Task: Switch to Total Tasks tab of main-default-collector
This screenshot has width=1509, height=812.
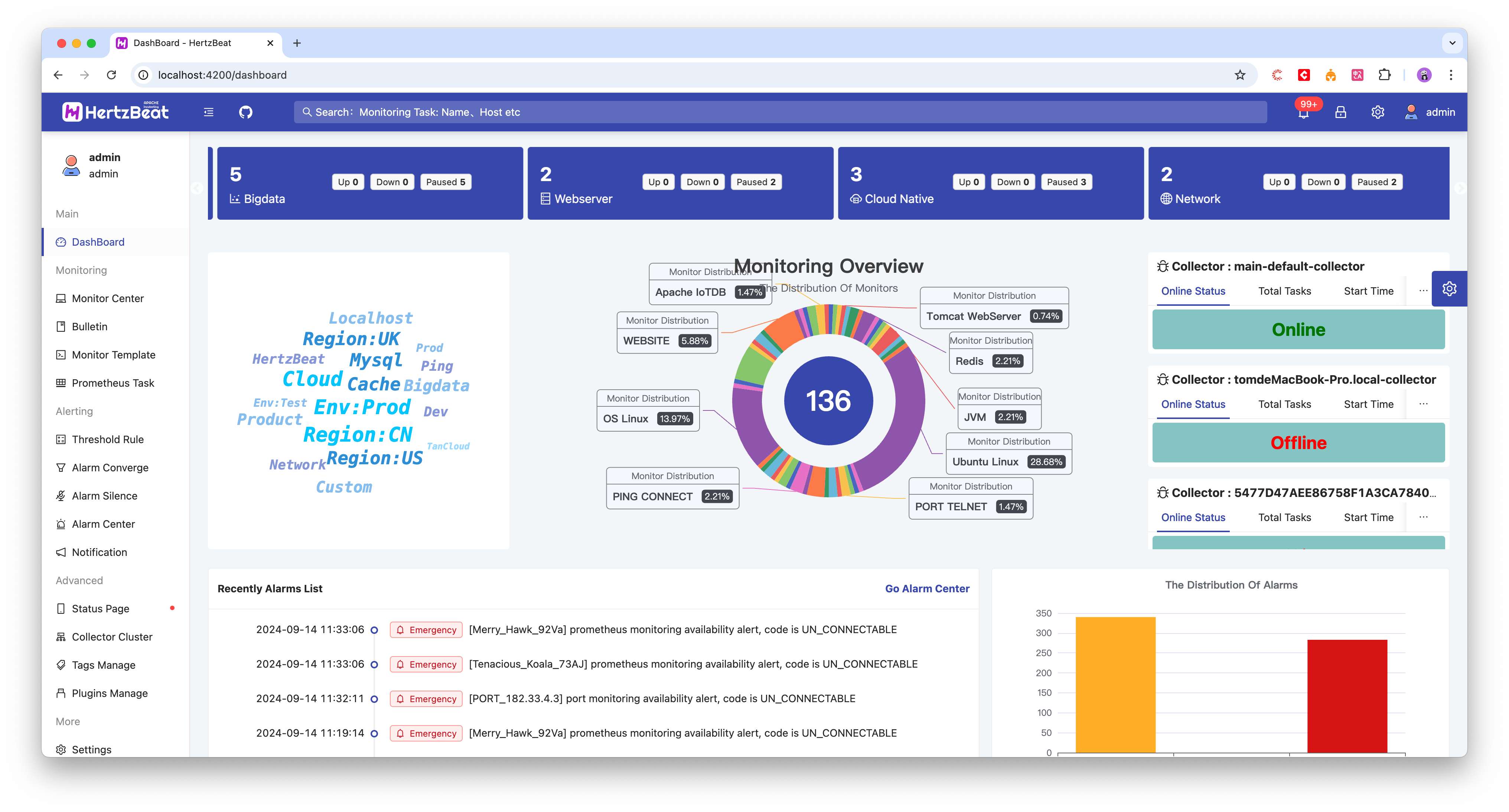Action: (x=1284, y=291)
